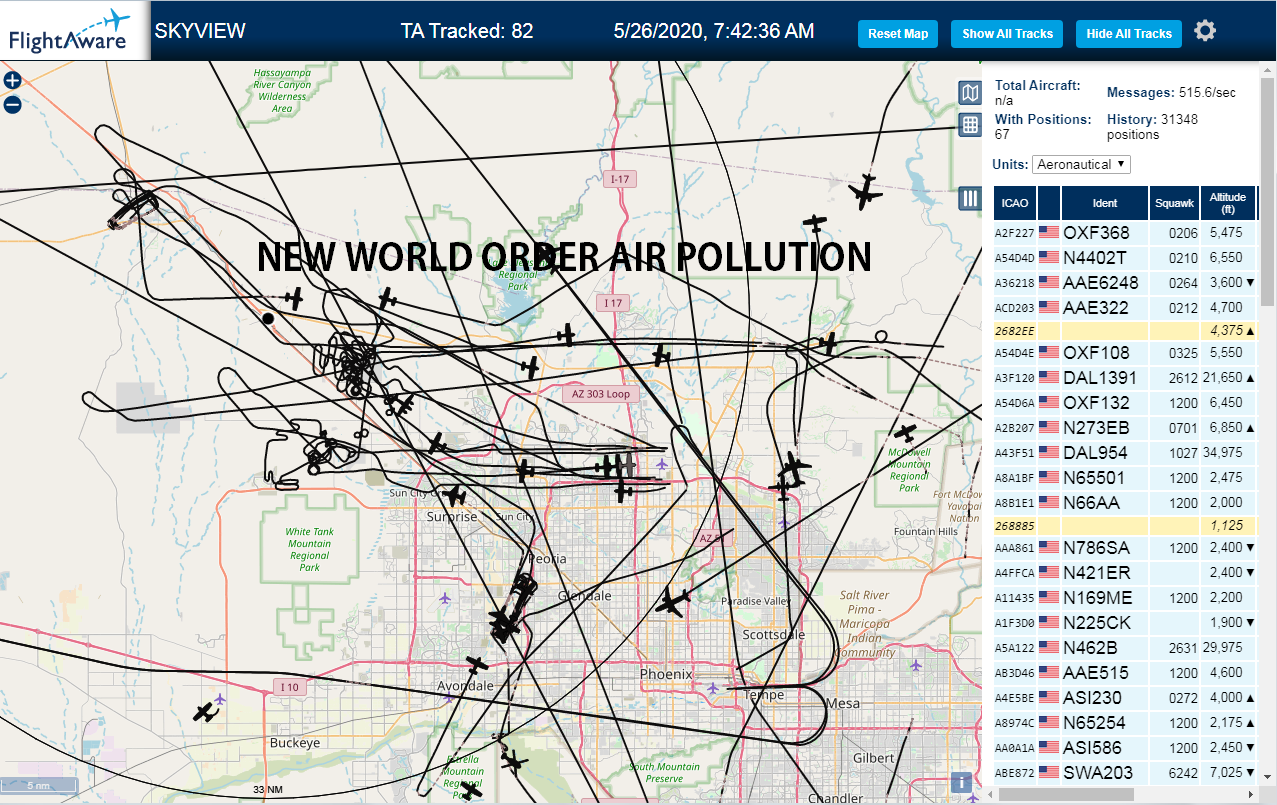This screenshot has width=1277, height=805.
Task: Click Reset Map button
Action: click(x=898, y=34)
